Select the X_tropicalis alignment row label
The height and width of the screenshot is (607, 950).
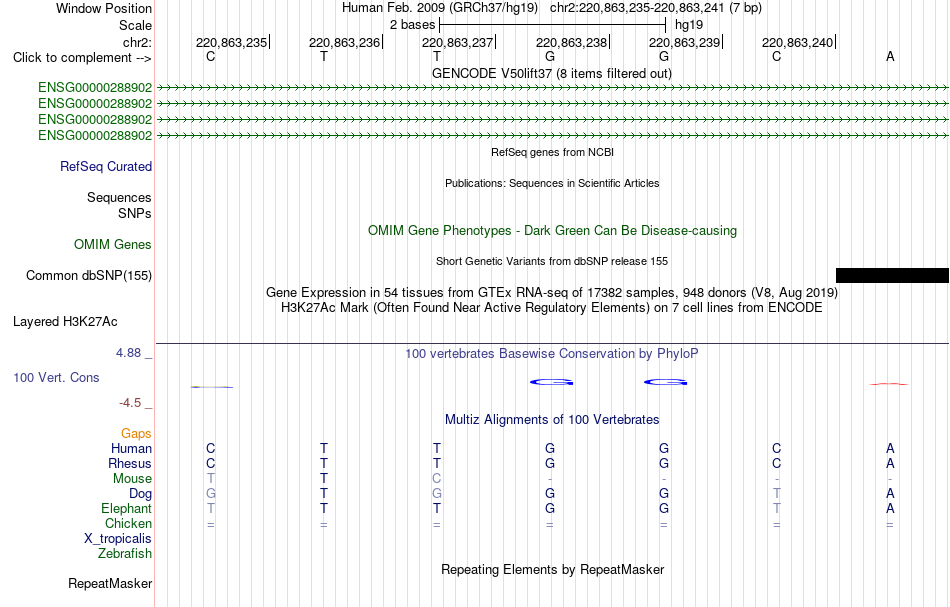coord(118,539)
